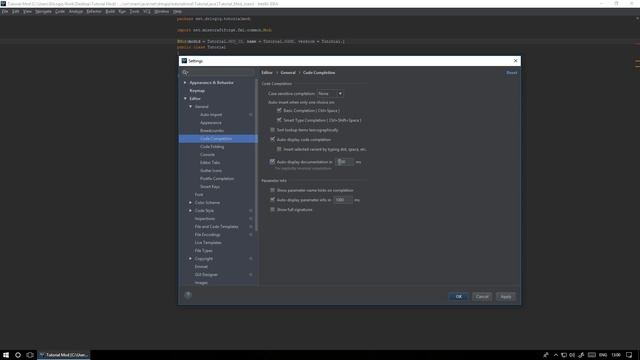Collapse the Editor tree arrow
The height and width of the screenshot is (360, 640).
(185, 99)
